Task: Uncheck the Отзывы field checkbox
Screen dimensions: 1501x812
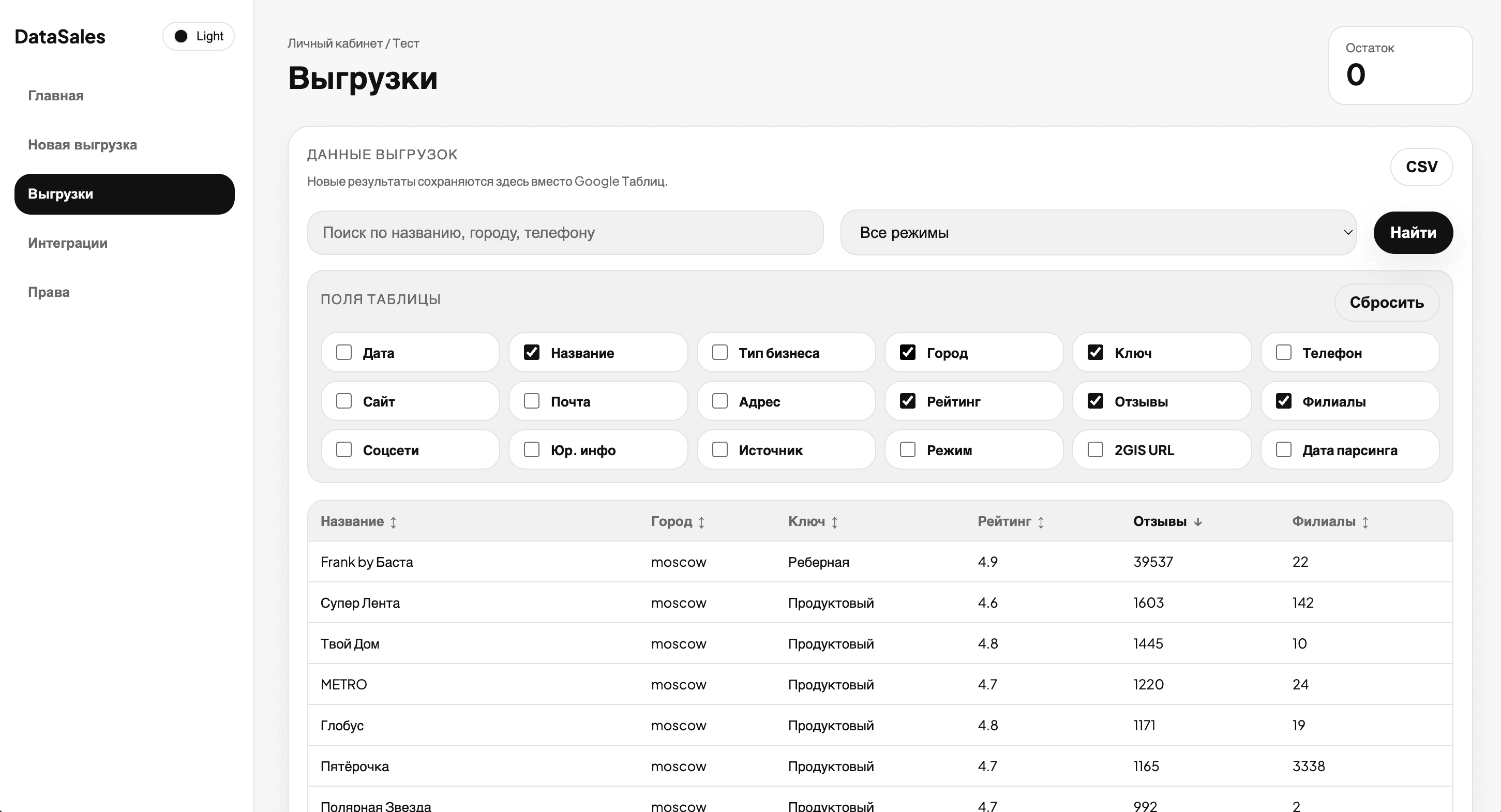Action: click(x=1095, y=401)
